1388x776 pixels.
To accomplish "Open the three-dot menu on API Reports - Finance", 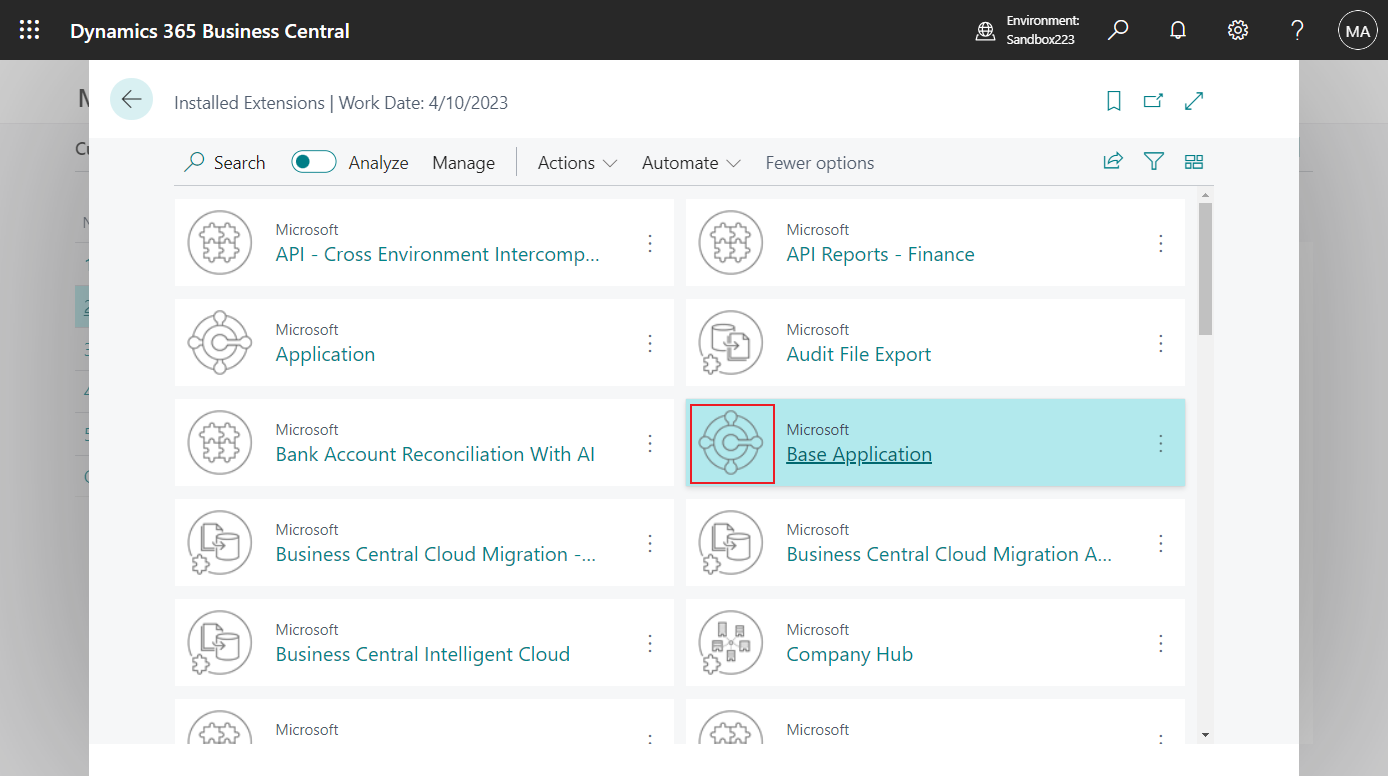I will (1160, 242).
